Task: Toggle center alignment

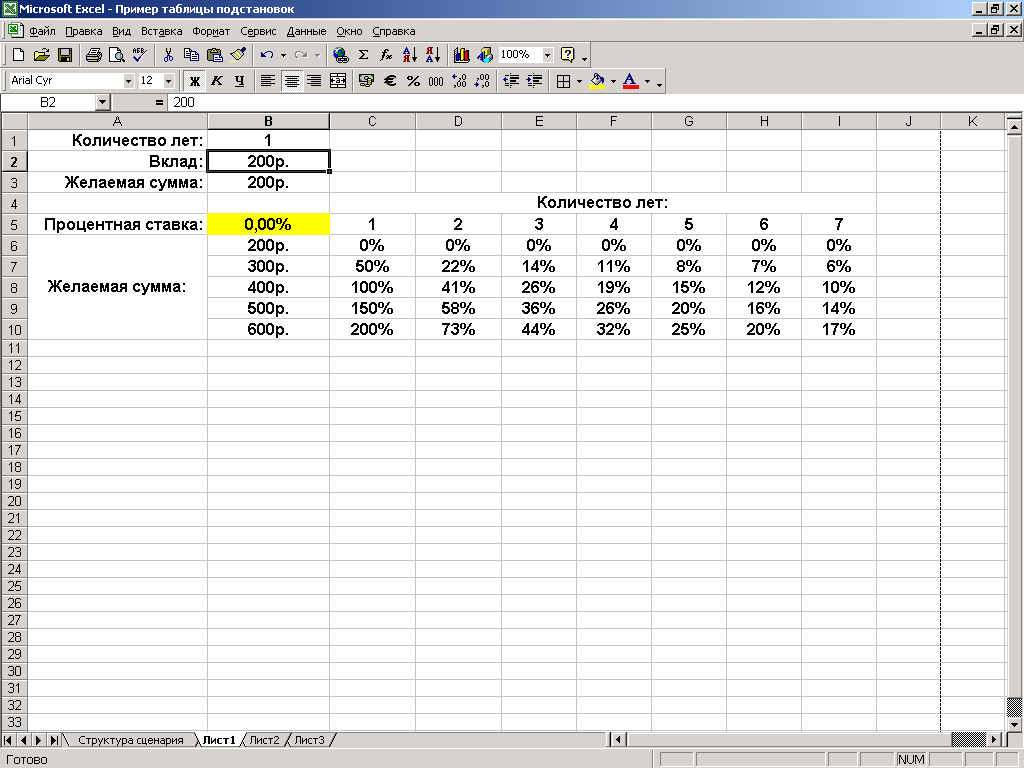Action: tap(291, 81)
